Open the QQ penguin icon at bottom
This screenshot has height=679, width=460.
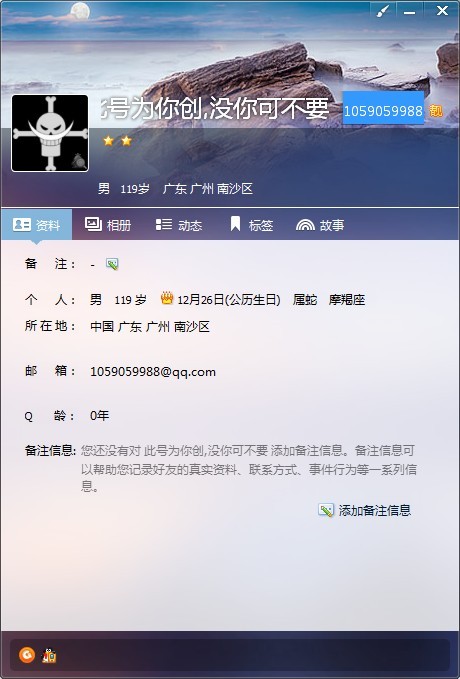(x=49, y=656)
